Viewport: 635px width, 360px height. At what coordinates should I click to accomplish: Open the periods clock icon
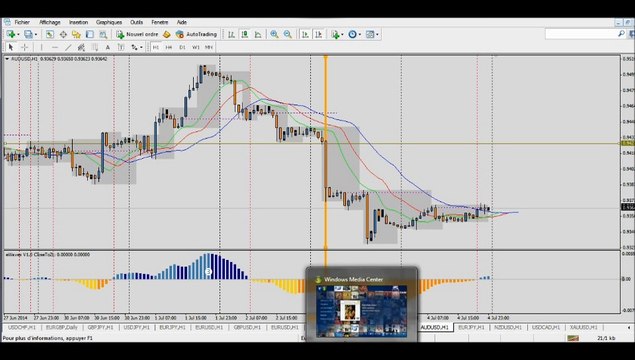point(352,34)
